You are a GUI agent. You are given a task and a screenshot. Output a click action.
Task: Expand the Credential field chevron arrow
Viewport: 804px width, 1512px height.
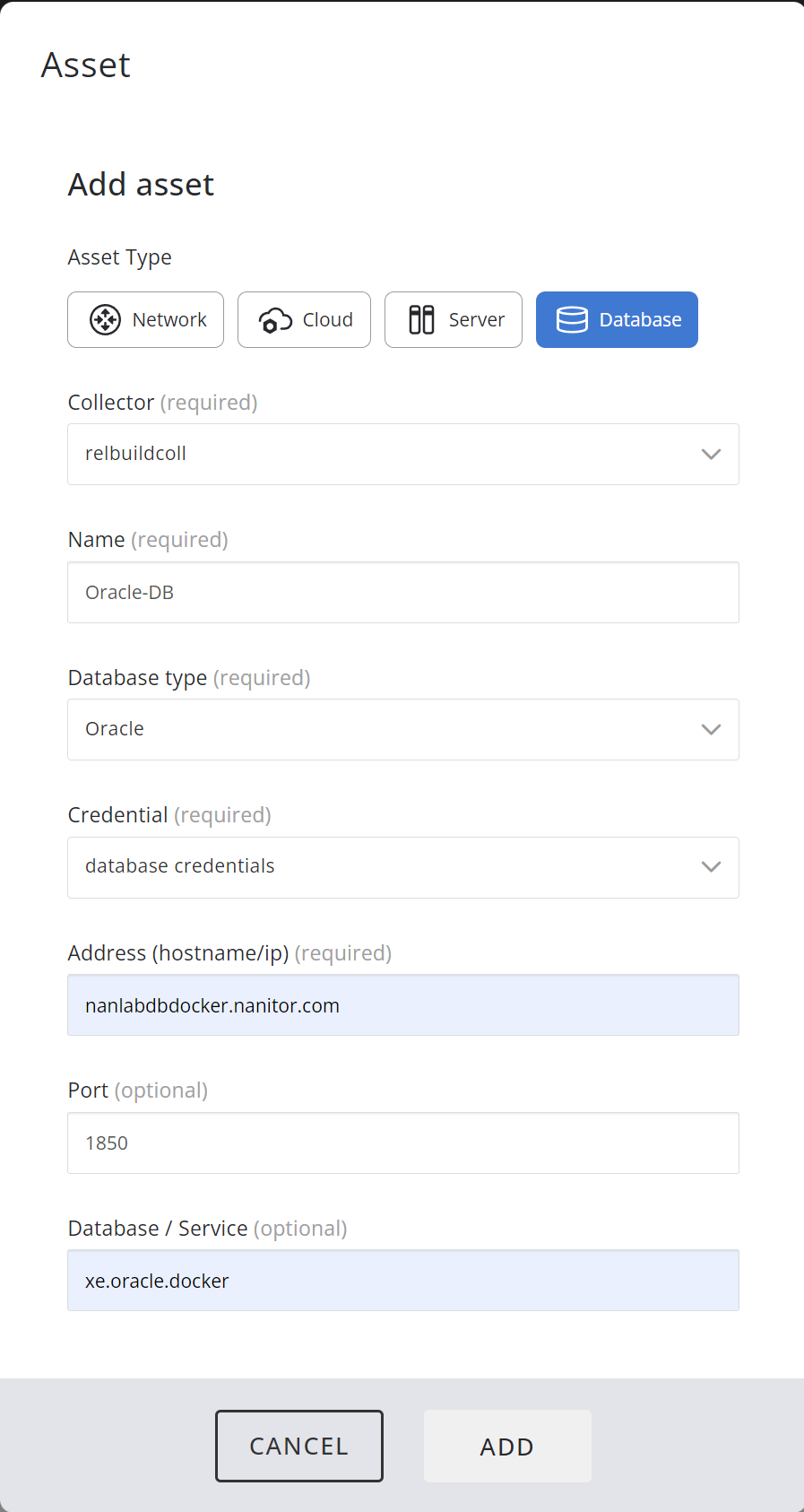[x=711, y=867]
